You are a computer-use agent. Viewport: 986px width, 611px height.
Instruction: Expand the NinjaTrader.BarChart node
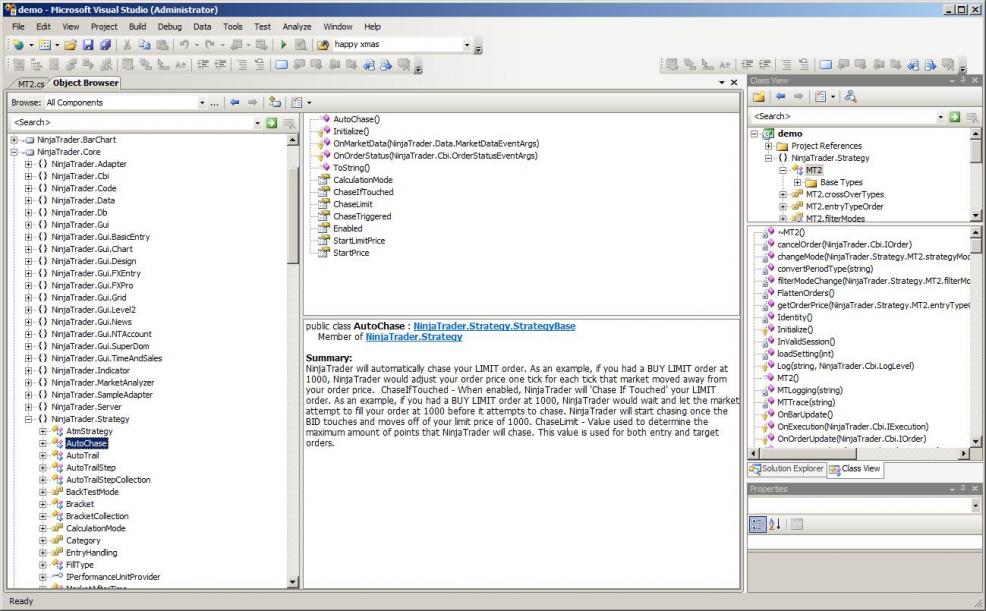point(14,140)
